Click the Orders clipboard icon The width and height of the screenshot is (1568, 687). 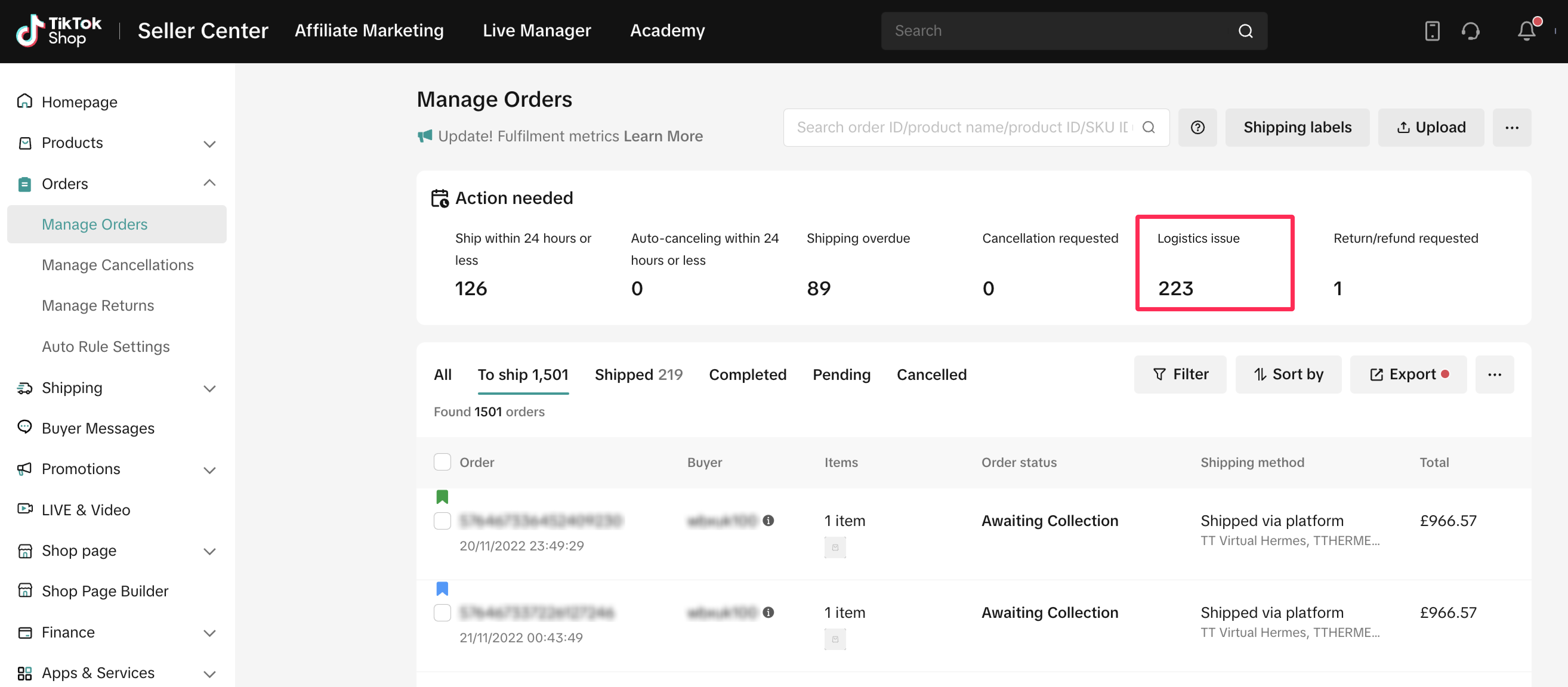[x=24, y=184]
